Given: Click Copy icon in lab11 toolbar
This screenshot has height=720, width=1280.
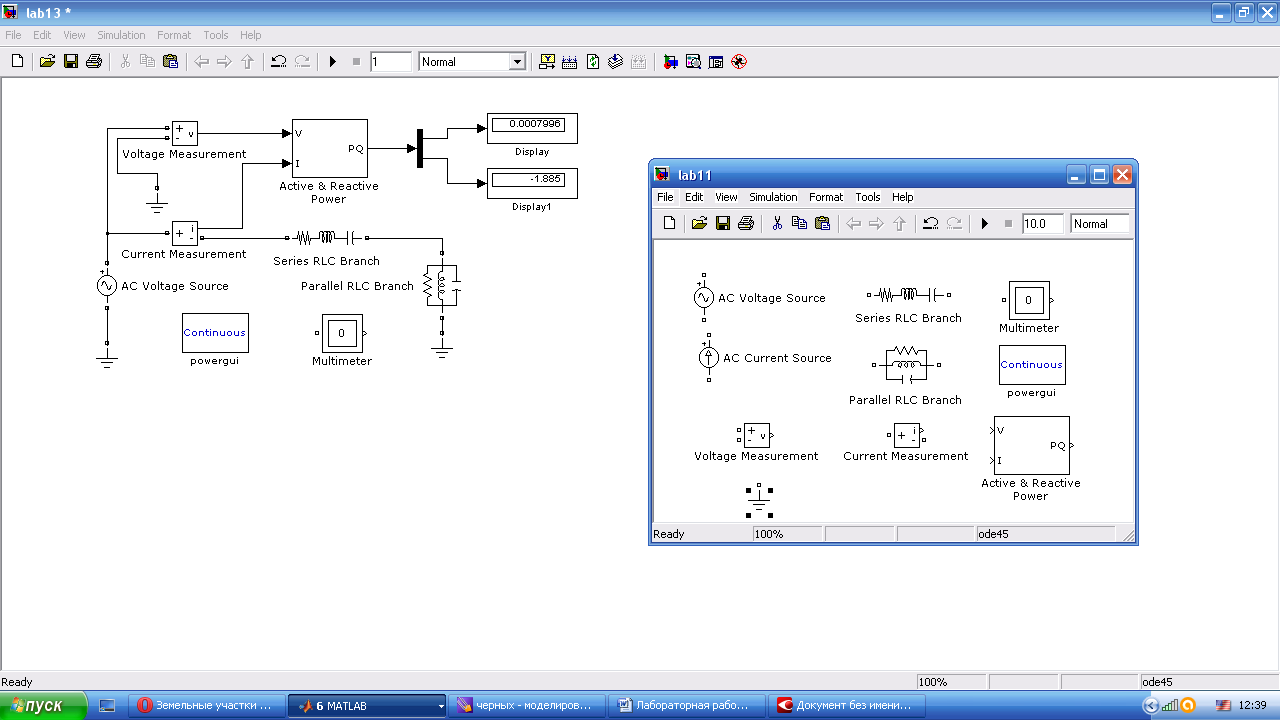Looking at the screenshot, I should click(800, 223).
